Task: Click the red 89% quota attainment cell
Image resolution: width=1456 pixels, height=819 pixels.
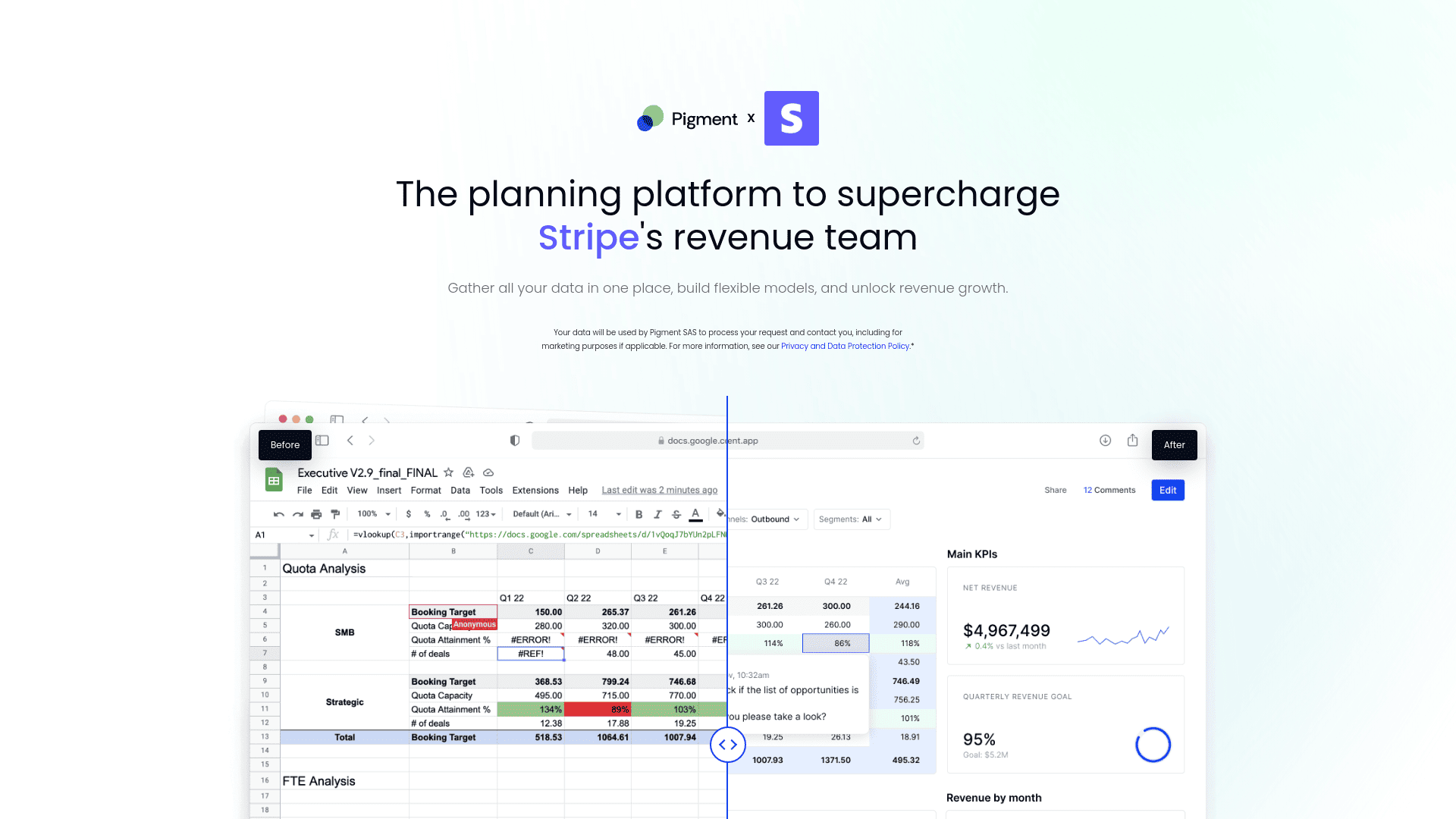Action: [598, 710]
